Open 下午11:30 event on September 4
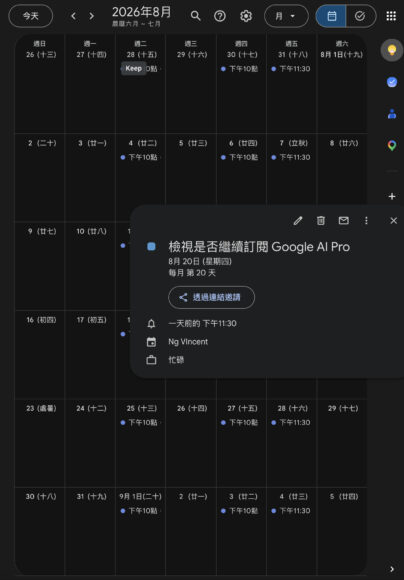The width and height of the screenshot is (404, 580). pyautogui.click(x=291, y=511)
